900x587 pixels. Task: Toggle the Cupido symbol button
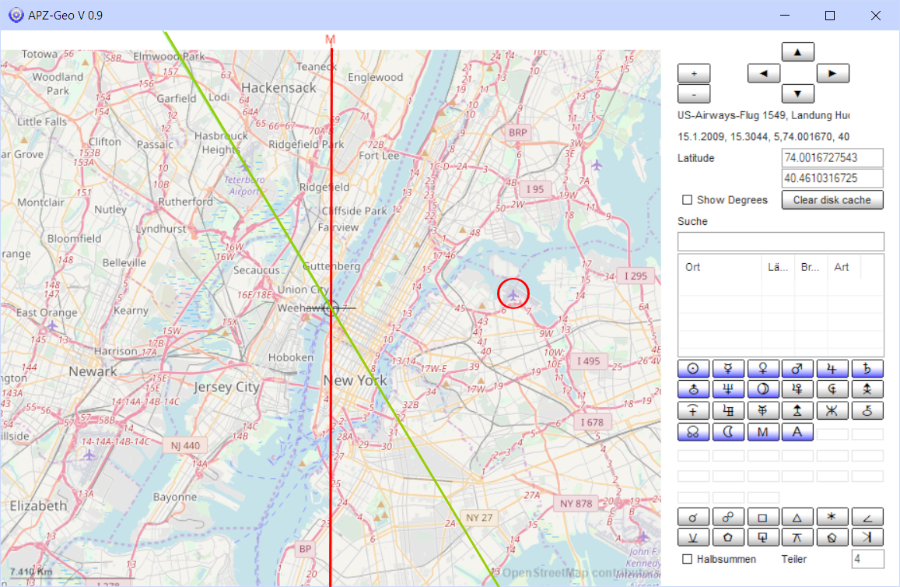[x=798, y=390]
